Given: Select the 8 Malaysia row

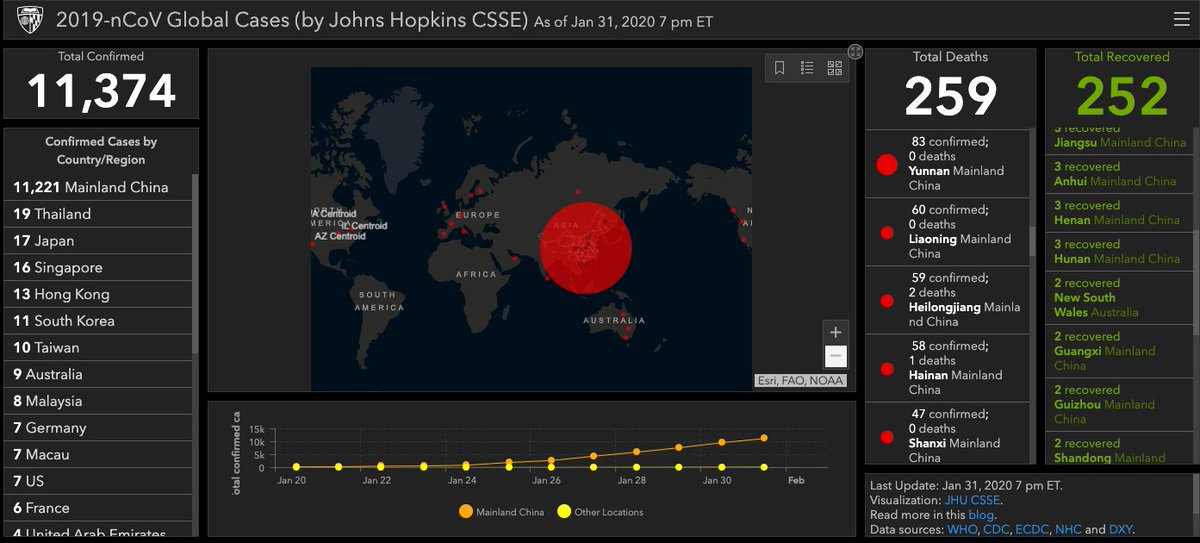Looking at the screenshot, I should pyautogui.click(x=98, y=401).
